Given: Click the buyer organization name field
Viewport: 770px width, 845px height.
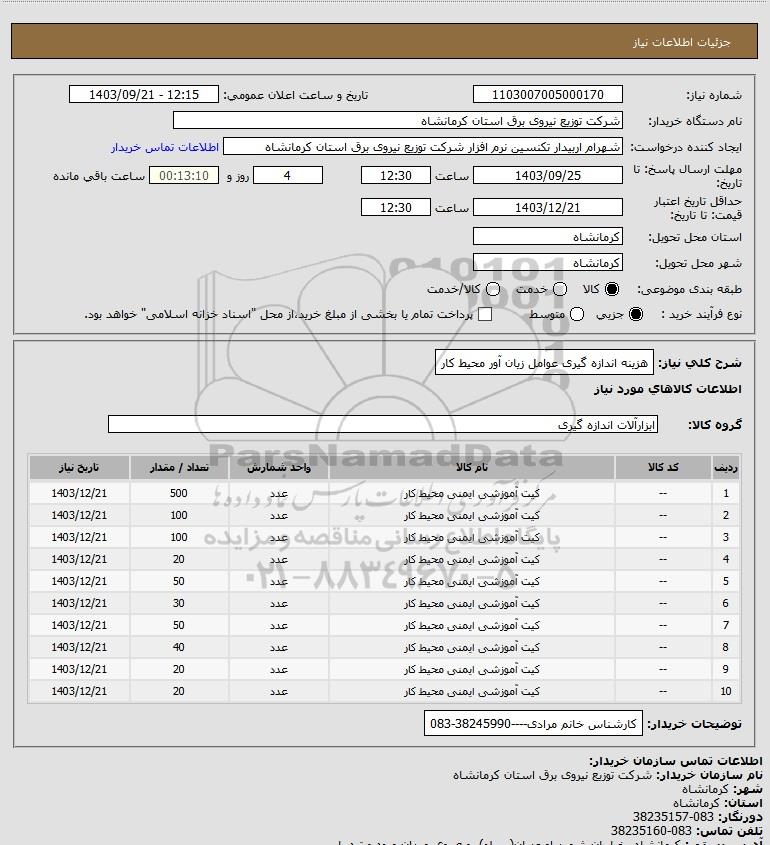Looking at the screenshot, I should (x=398, y=121).
